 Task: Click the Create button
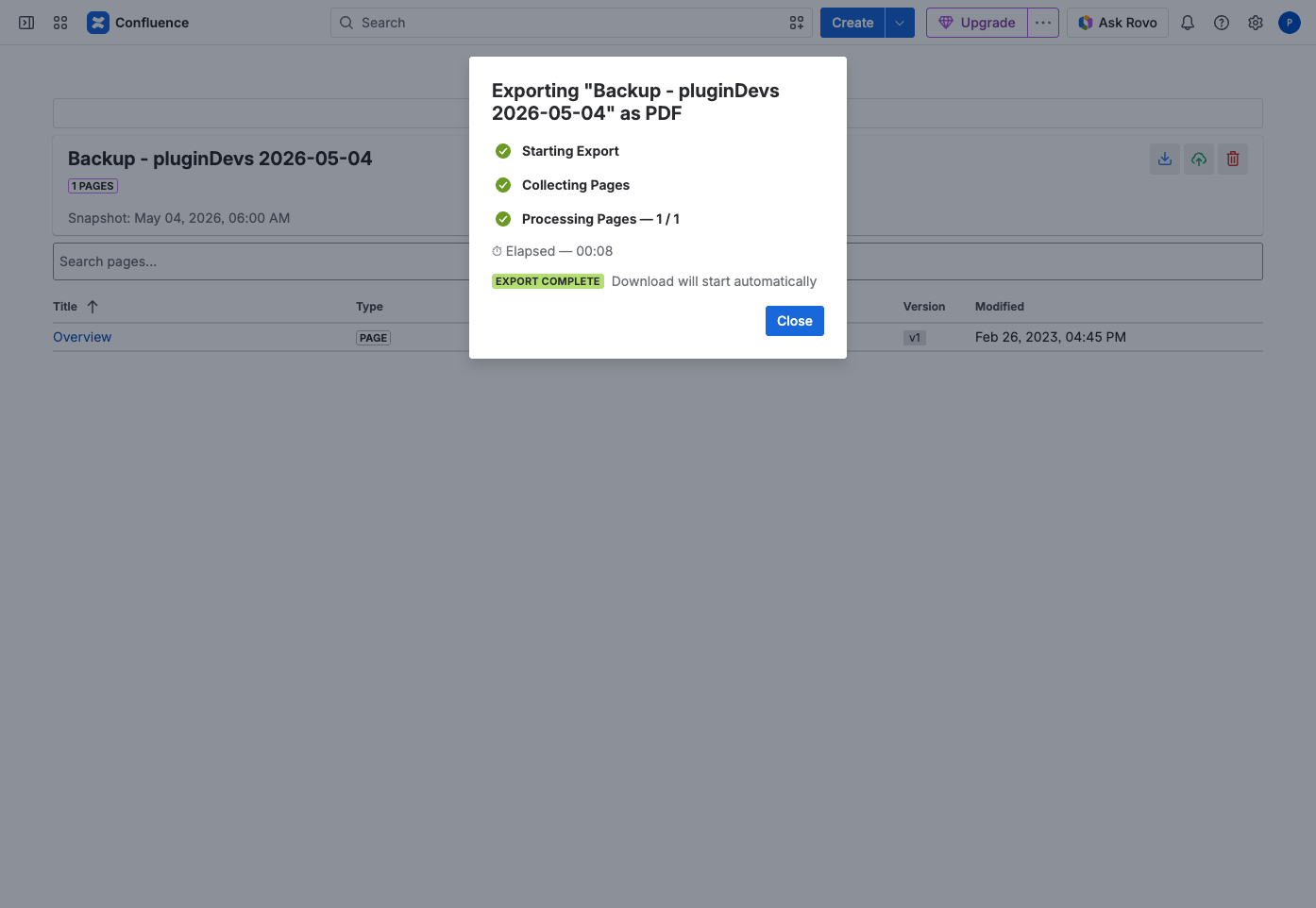coord(852,23)
